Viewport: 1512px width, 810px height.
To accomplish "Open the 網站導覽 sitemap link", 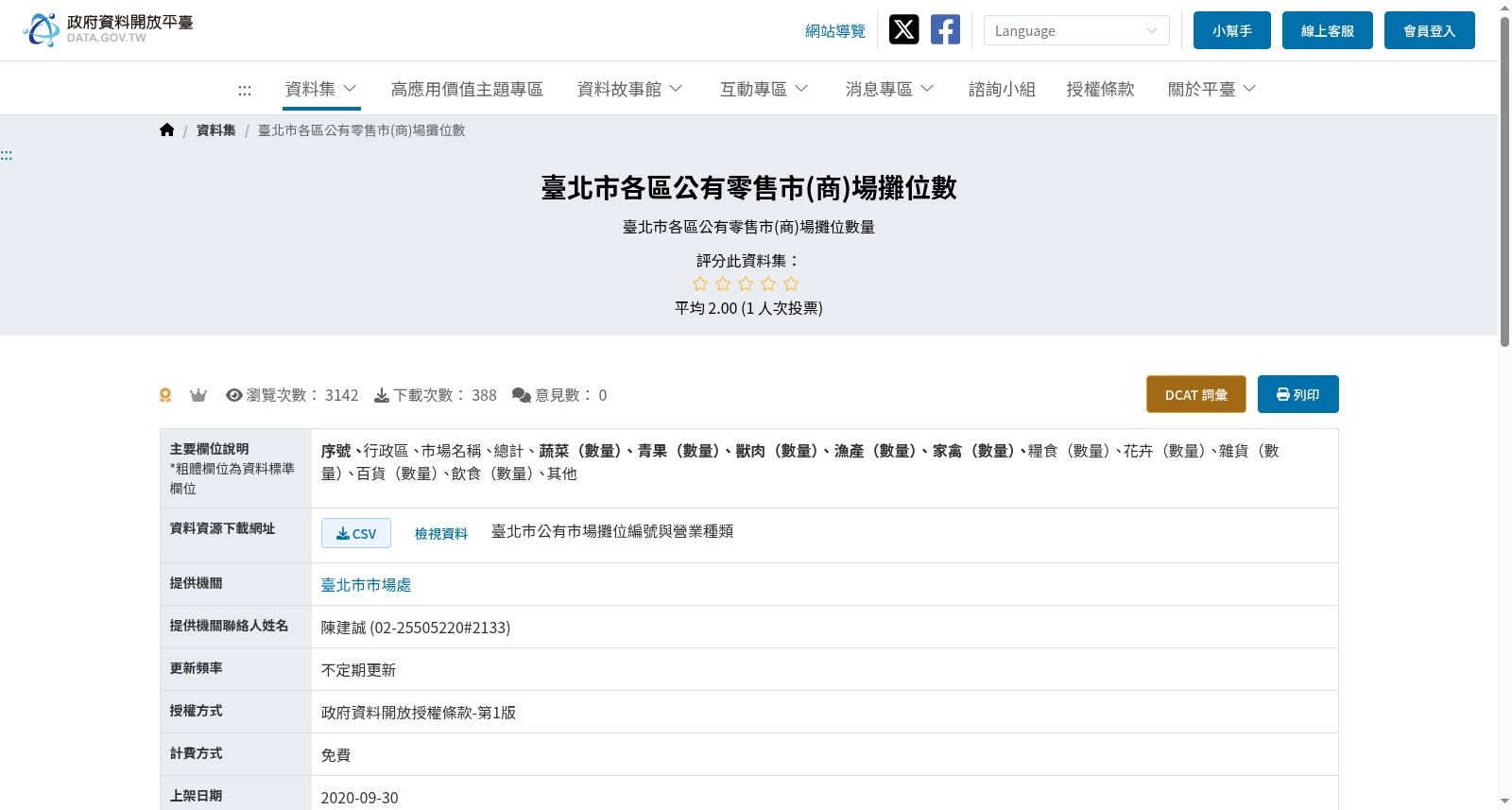I will pos(835,31).
